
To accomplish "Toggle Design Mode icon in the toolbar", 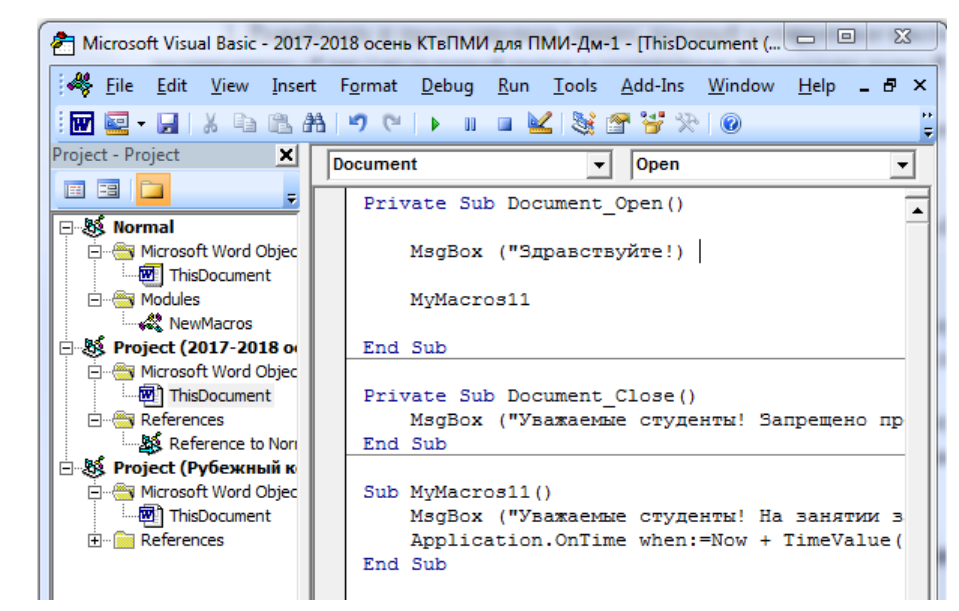I will (x=540, y=124).
